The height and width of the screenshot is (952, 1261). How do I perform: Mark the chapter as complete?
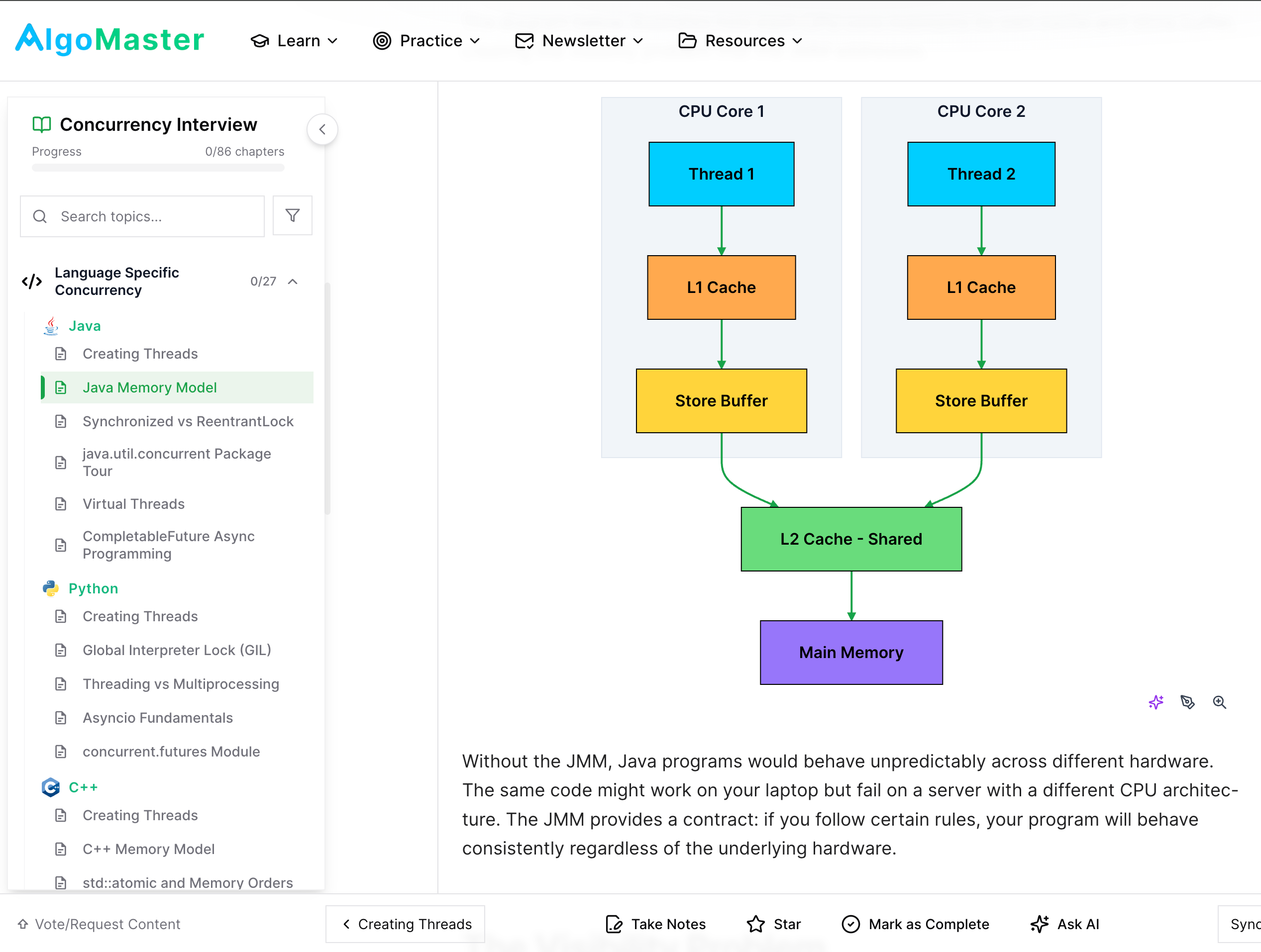915,924
